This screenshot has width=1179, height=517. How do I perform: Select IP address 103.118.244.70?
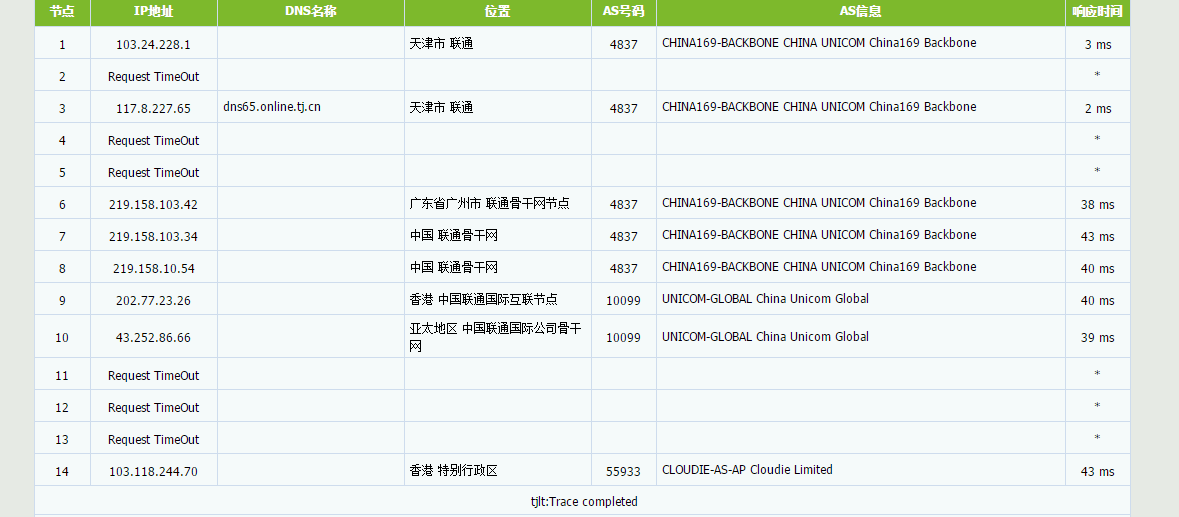click(153, 471)
